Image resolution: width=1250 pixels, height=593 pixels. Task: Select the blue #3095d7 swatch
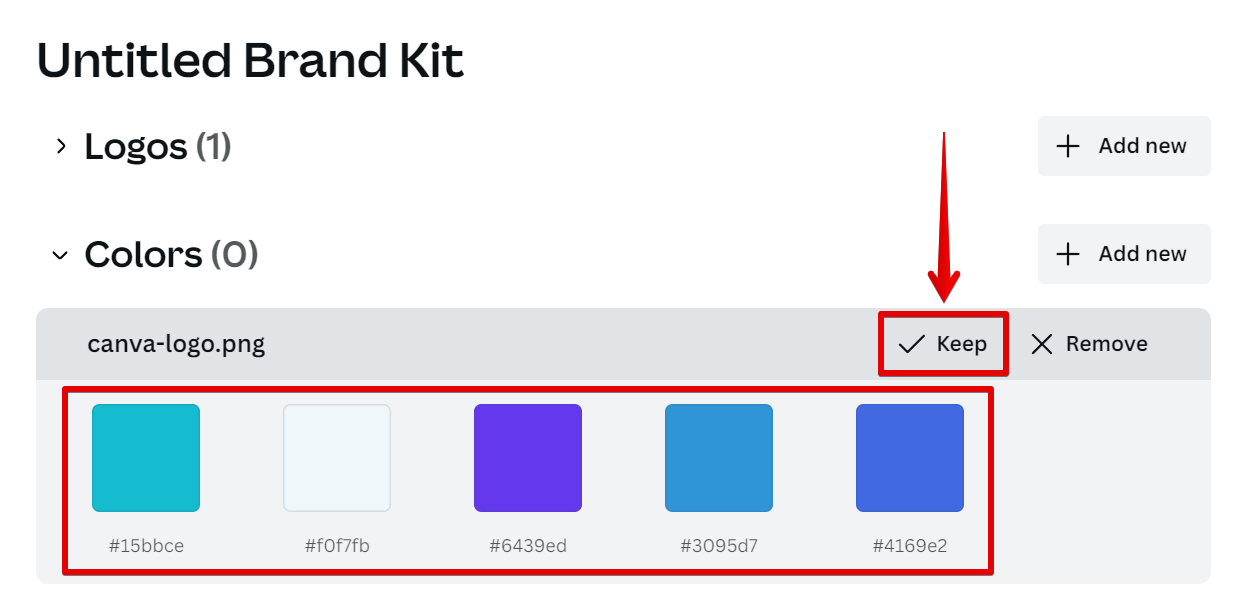(x=719, y=458)
